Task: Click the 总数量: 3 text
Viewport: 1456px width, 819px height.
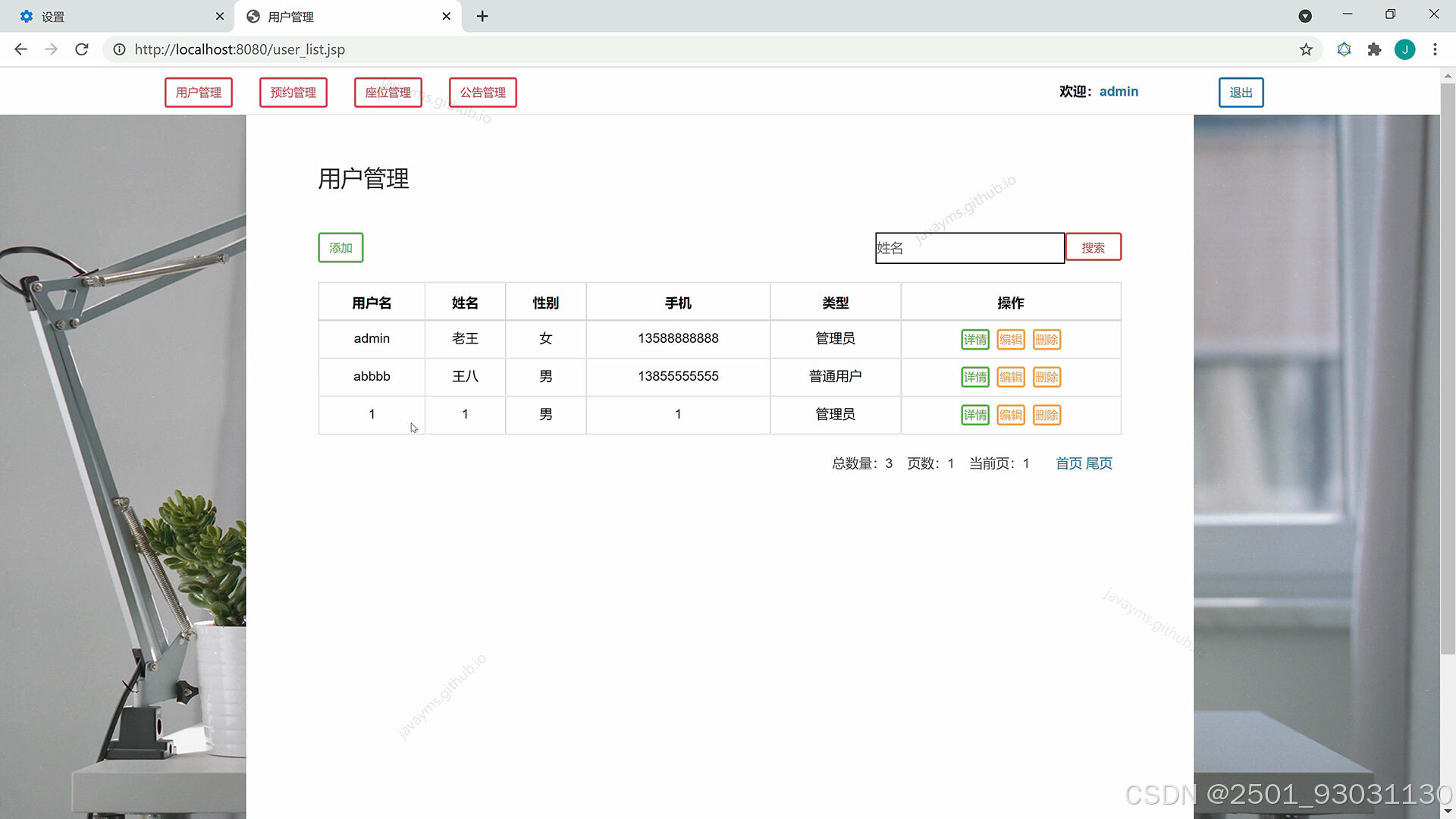Action: [862, 463]
